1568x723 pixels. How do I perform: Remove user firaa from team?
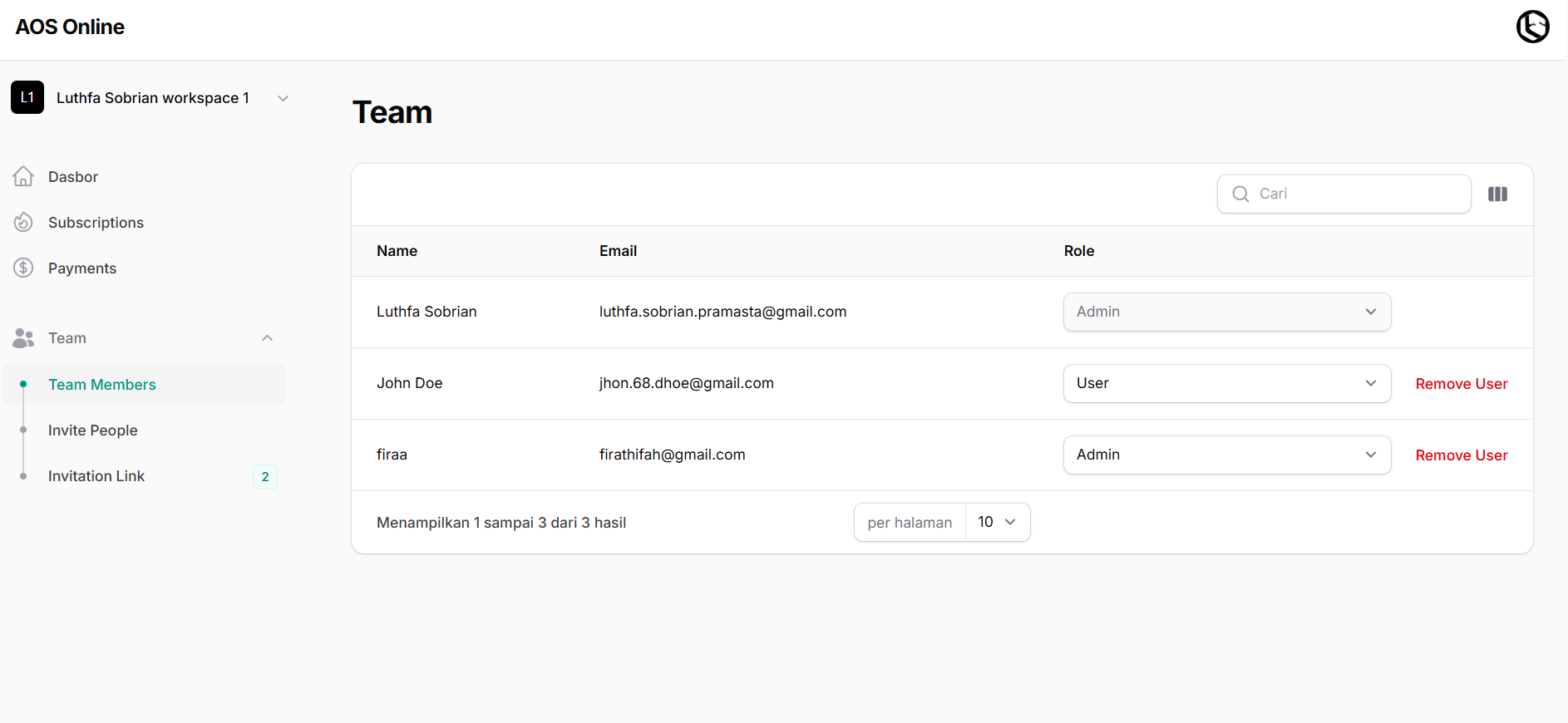[1461, 455]
